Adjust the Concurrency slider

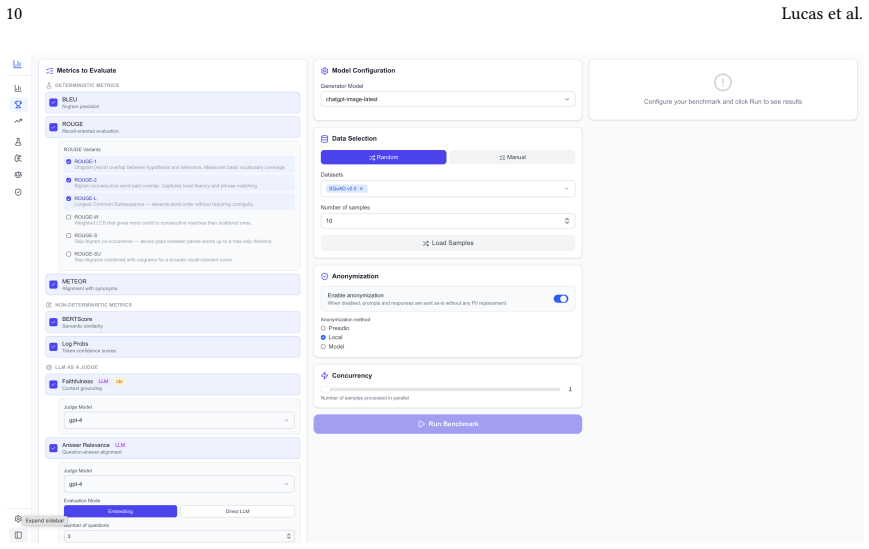pos(441,389)
